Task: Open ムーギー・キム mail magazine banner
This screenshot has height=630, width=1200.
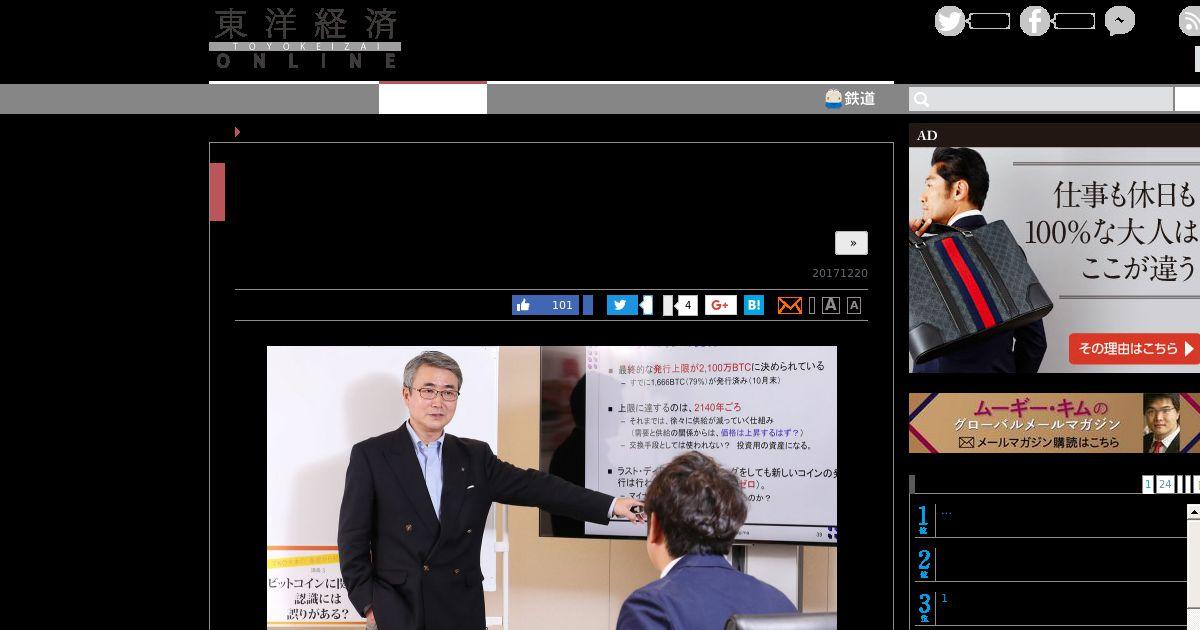Action: pos(1054,423)
